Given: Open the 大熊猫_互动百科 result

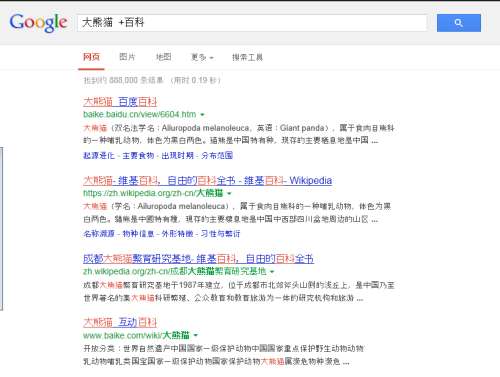Looking at the screenshot, I should pyautogui.click(x=120, y=322).
